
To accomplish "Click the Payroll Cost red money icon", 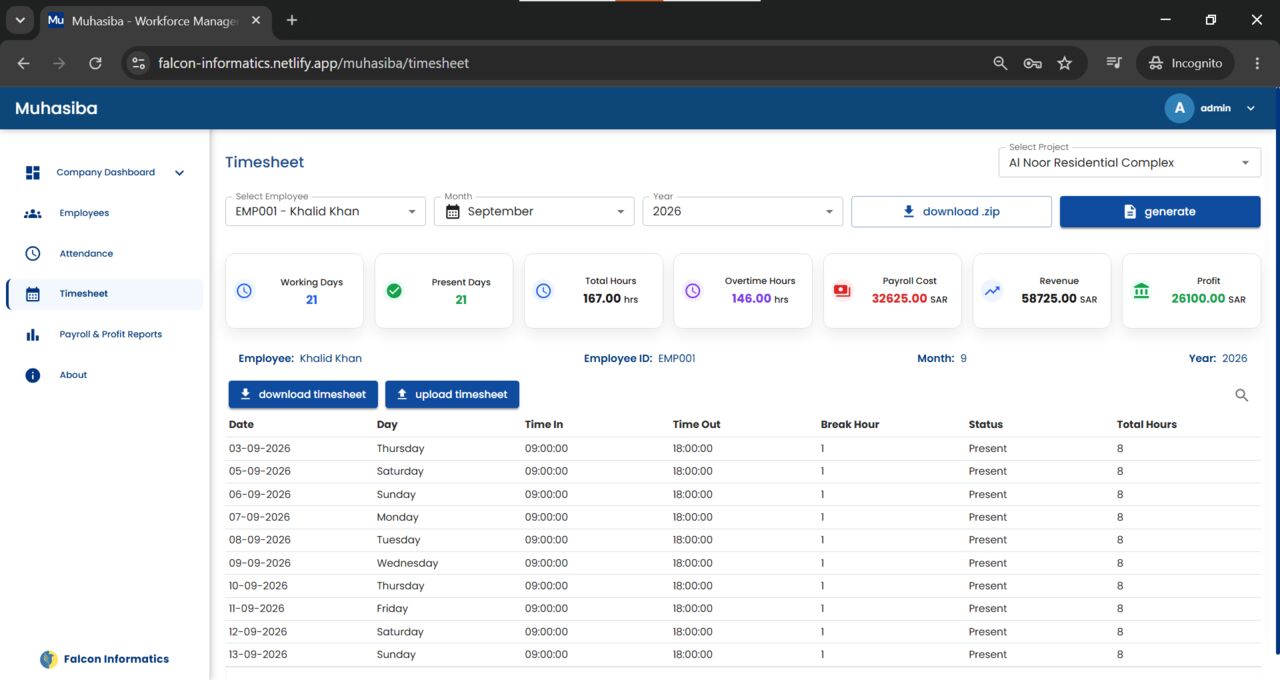I will coord(842,291).
